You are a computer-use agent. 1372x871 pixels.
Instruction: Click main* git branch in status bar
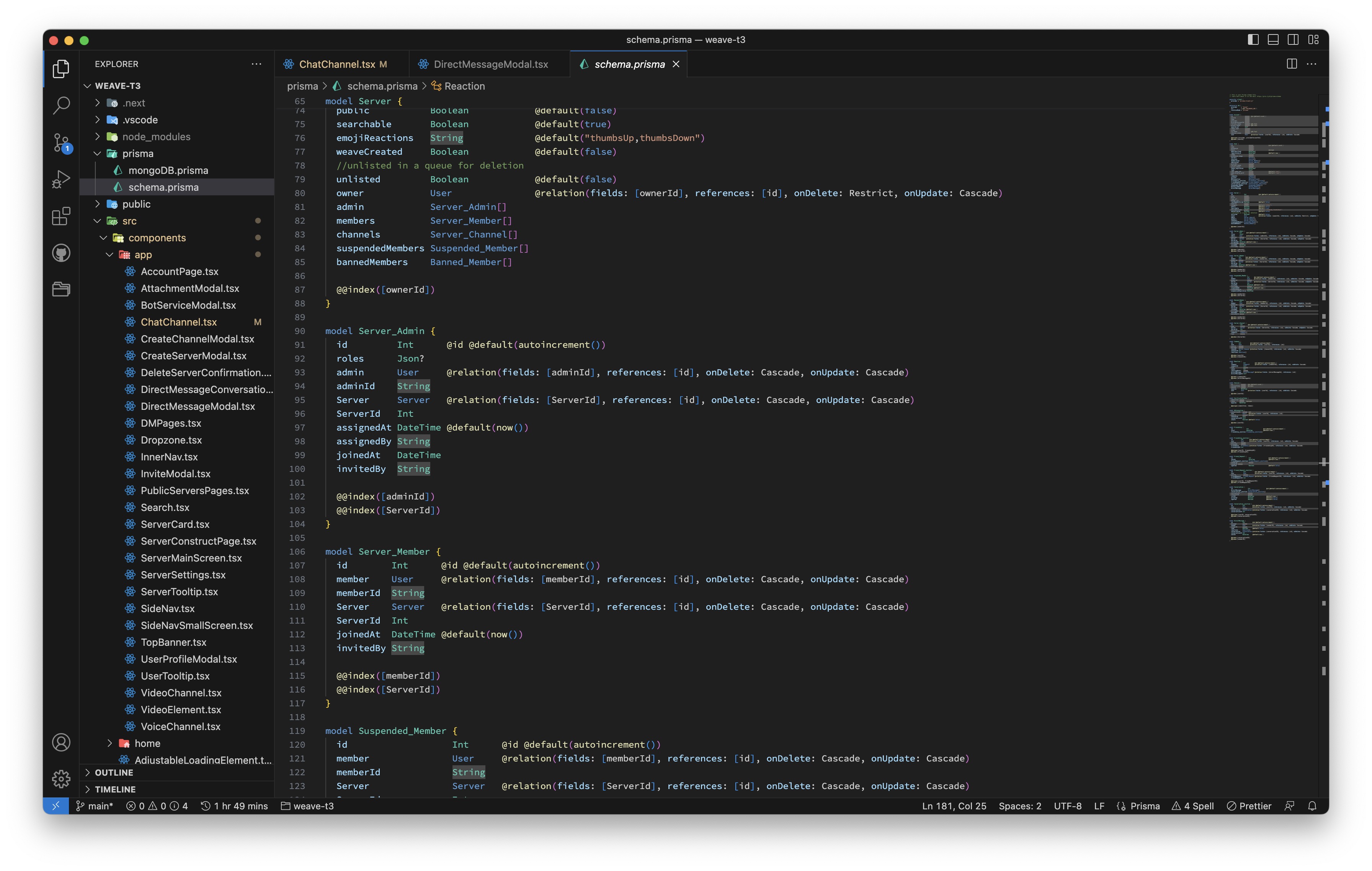pos(95,806)
